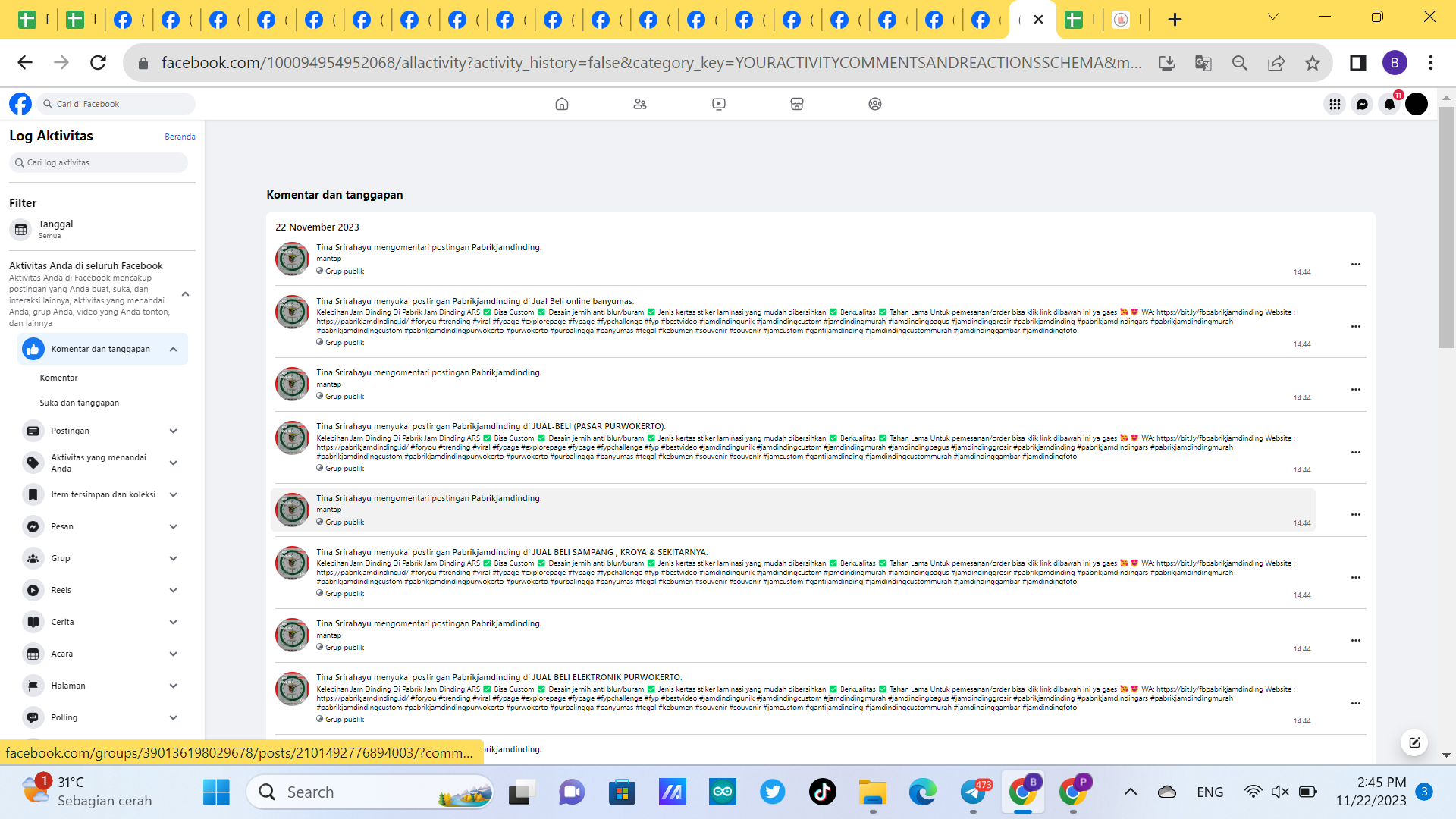1456x819 pixels.
Task: Open Facebook Home icon in top navigation
Action: click(562, 104)
